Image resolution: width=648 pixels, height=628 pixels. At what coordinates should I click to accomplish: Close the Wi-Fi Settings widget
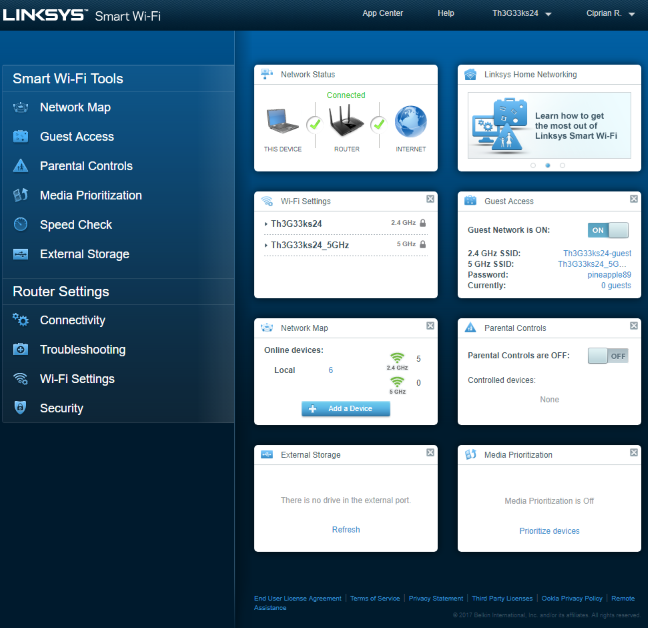430,199
